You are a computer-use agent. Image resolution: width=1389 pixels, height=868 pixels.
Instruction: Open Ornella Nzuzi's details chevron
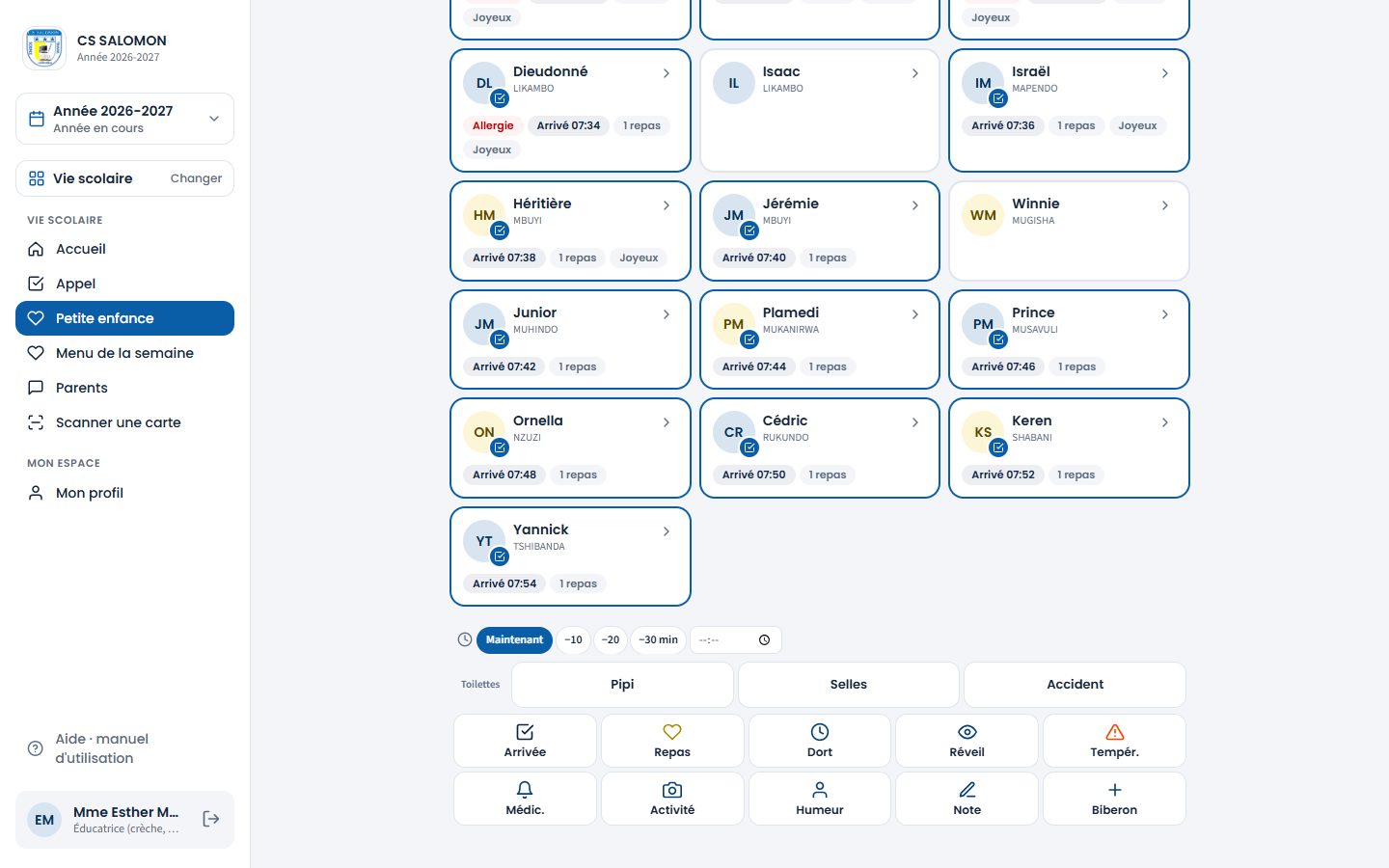click(x=667, y=422)
